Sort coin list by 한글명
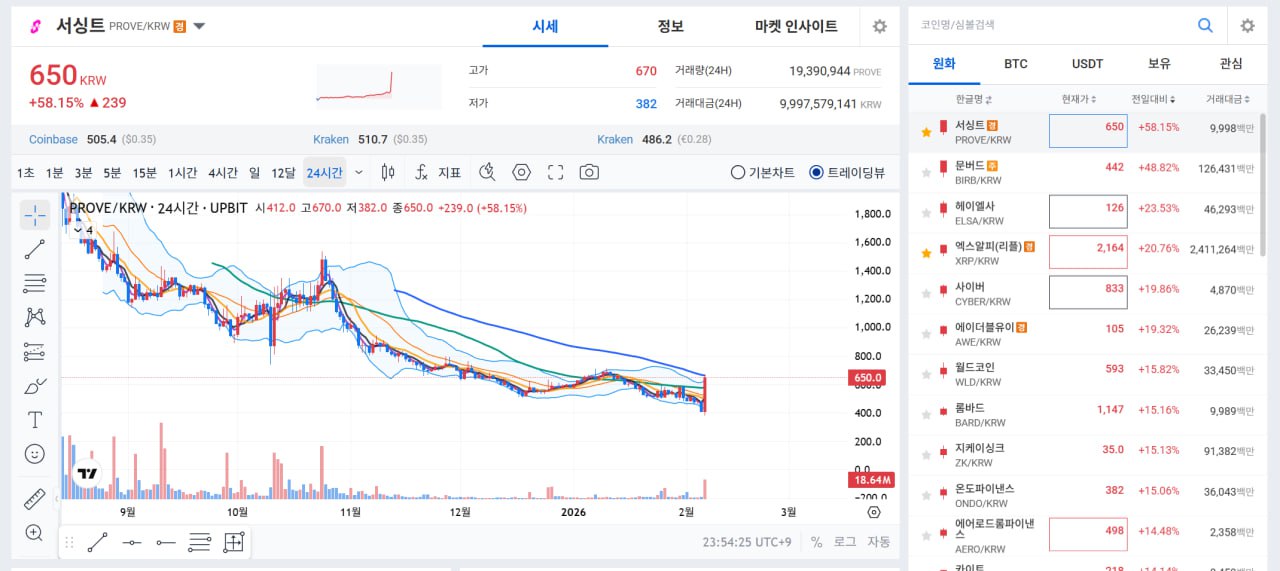1280x571 pixels. pyautogui.click(x=974, y=99)
